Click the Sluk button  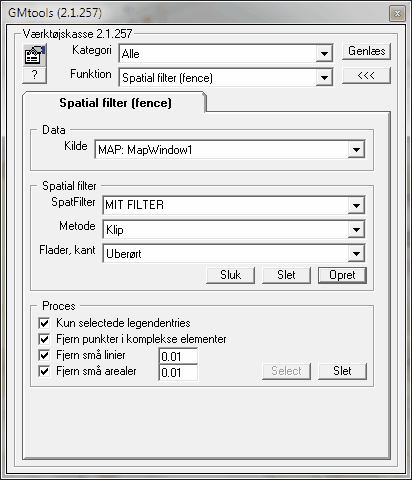pyautogui.click(x=230, y=275)
